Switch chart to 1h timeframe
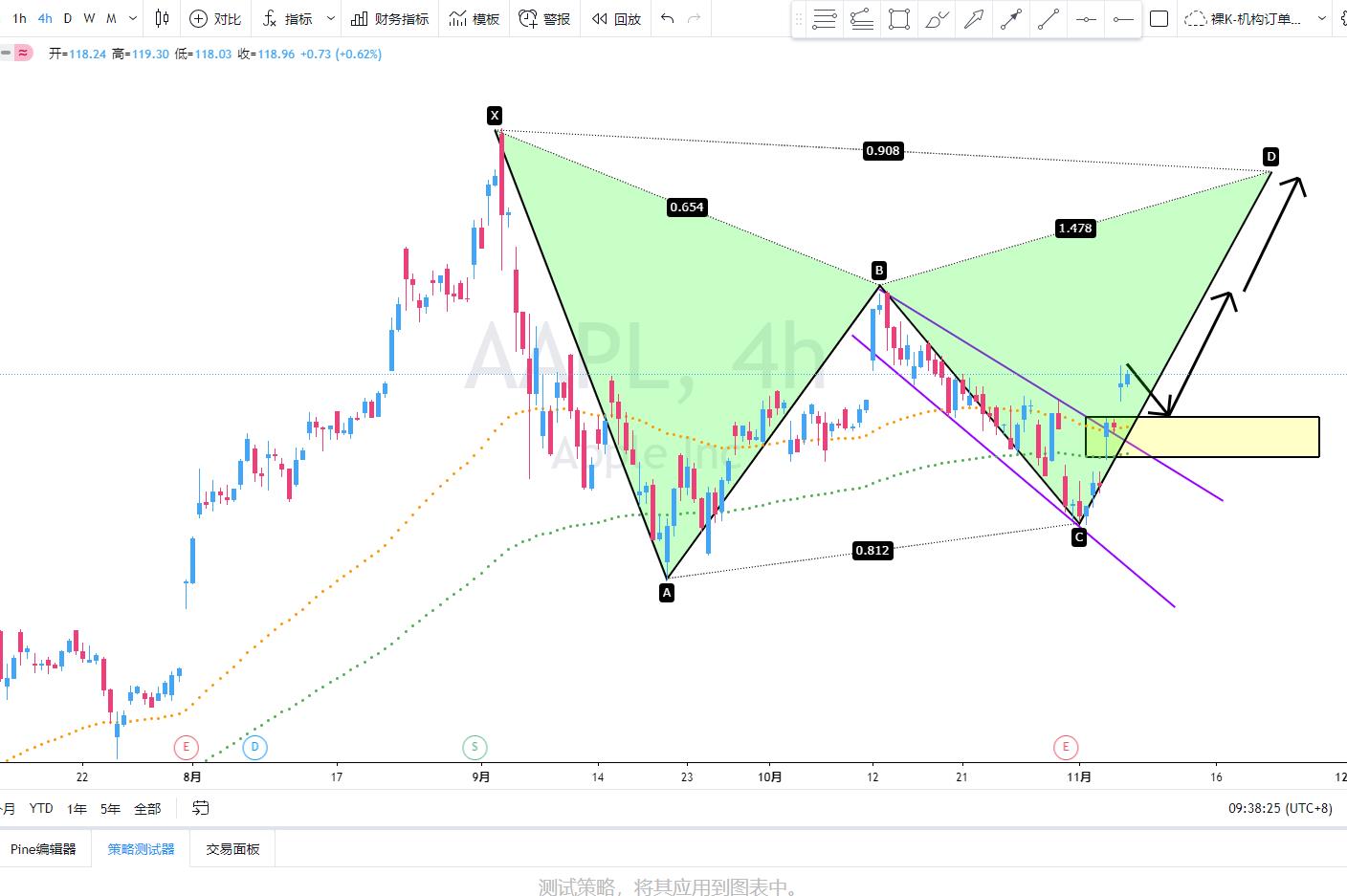 point(19,18)
